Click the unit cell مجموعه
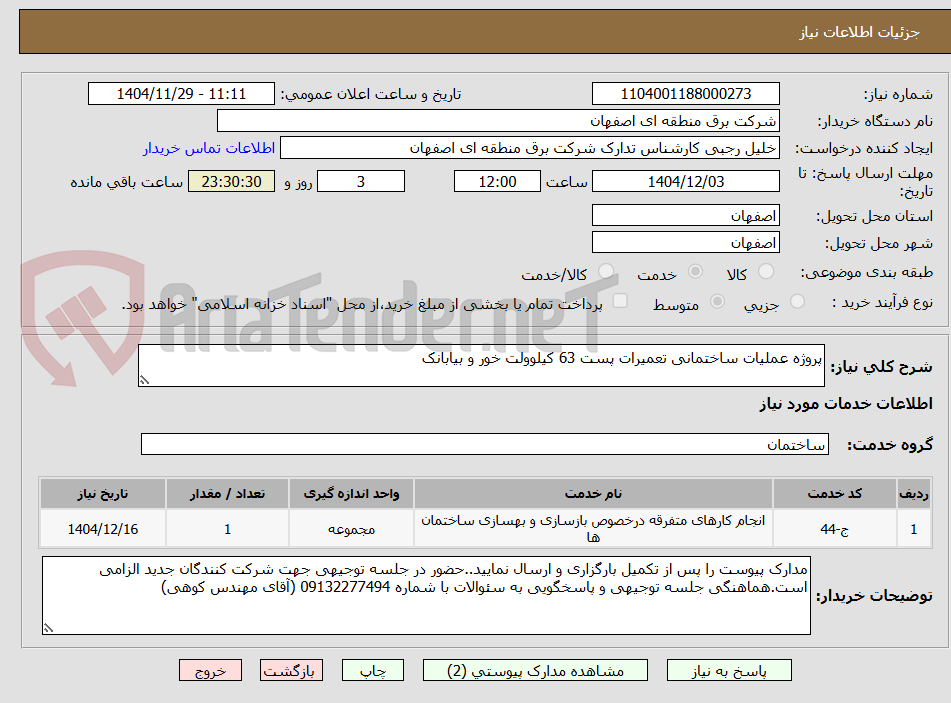 [351, 529]
